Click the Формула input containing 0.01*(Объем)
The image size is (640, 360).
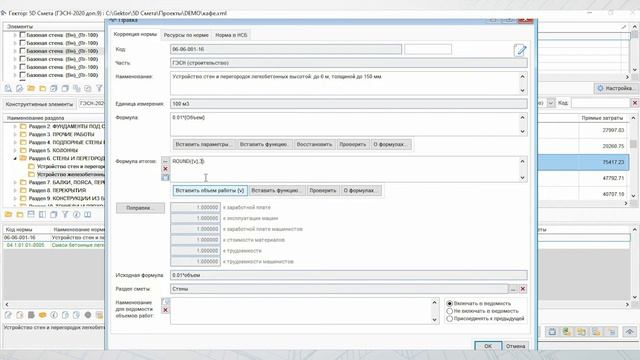[x=345, y=124]
